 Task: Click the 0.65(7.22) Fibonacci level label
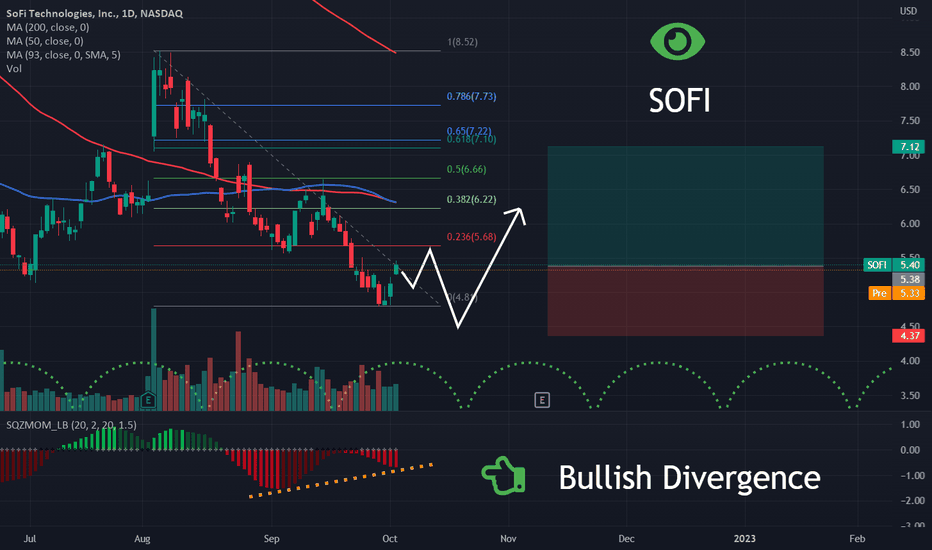(x=469, y=131)
